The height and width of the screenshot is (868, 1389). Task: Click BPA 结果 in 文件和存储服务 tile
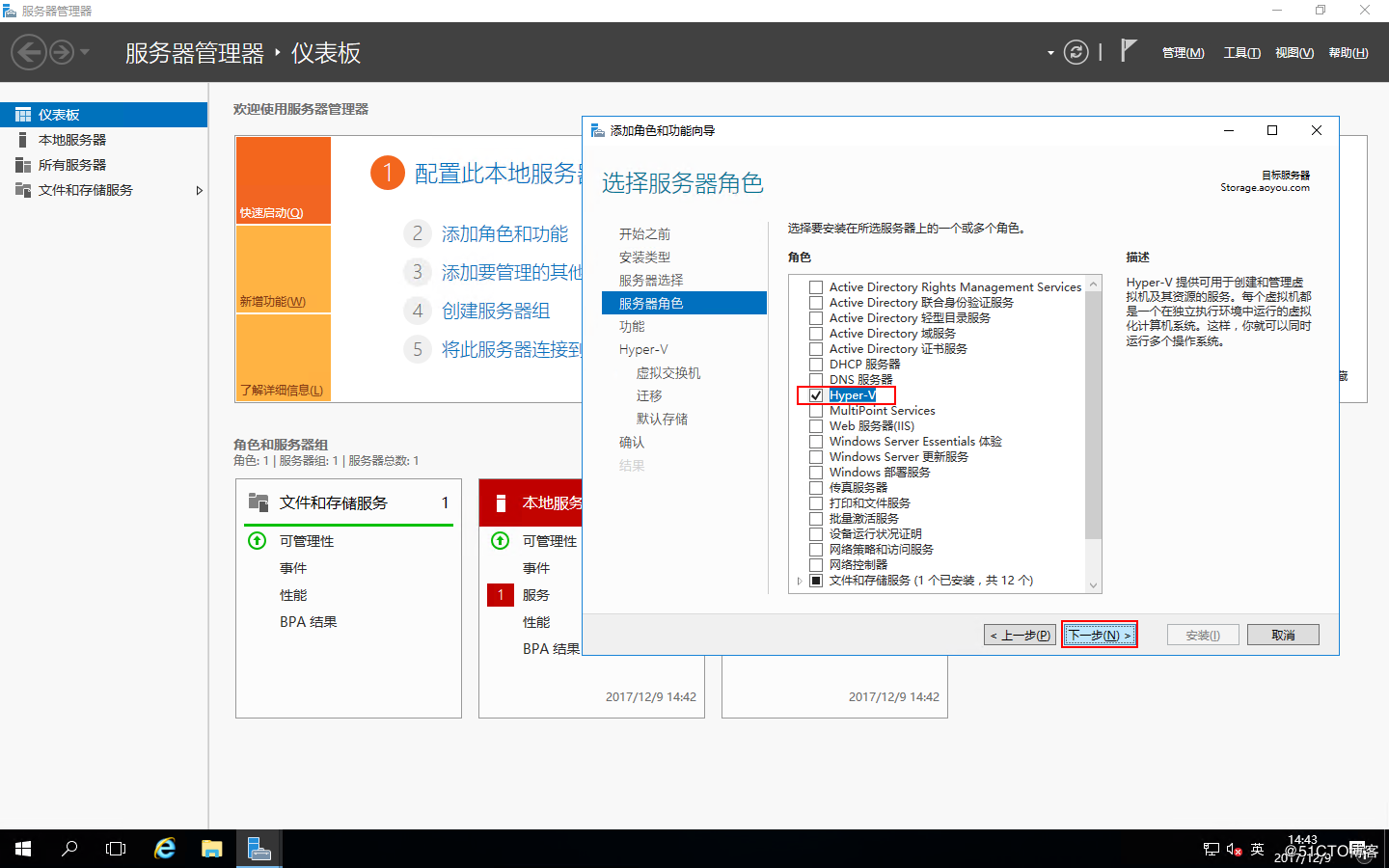pos(309,622)
